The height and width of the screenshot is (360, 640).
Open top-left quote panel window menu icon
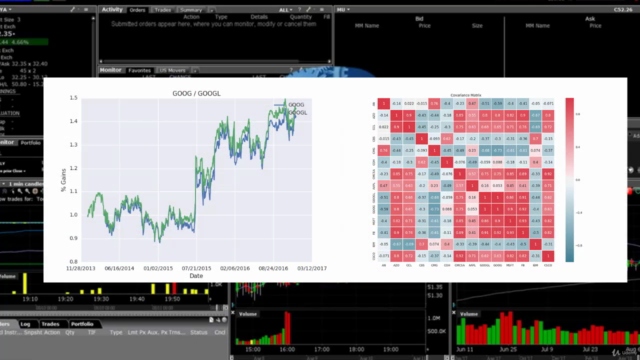[86, 9]
